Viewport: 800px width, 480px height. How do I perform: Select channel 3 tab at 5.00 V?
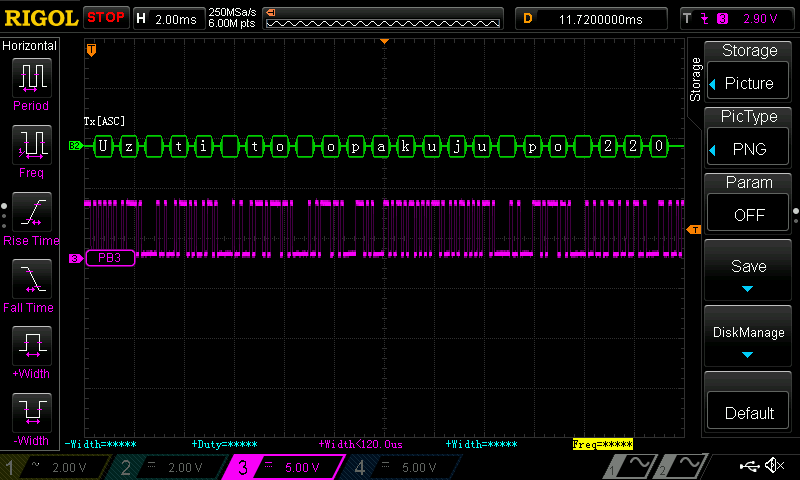coord(284,467)
